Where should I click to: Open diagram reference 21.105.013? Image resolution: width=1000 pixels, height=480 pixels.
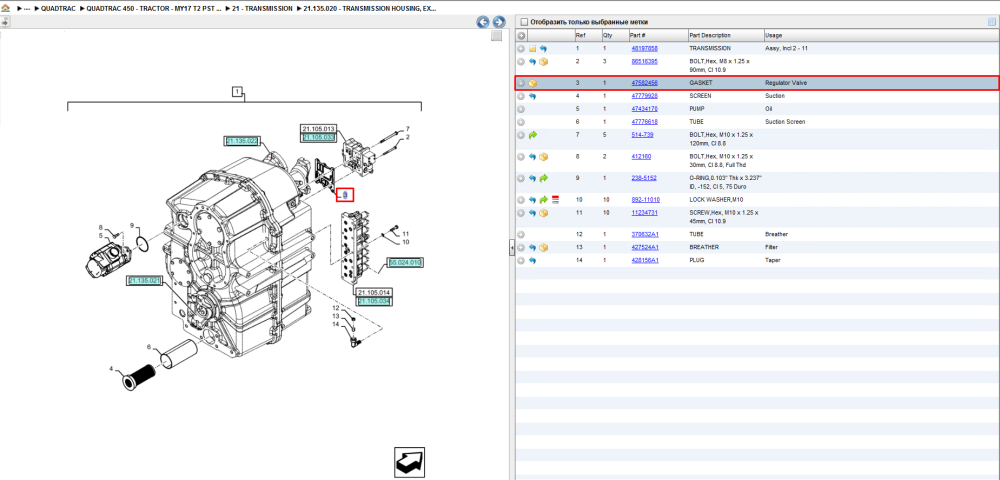pyautogui.click(x=318, y=129)
